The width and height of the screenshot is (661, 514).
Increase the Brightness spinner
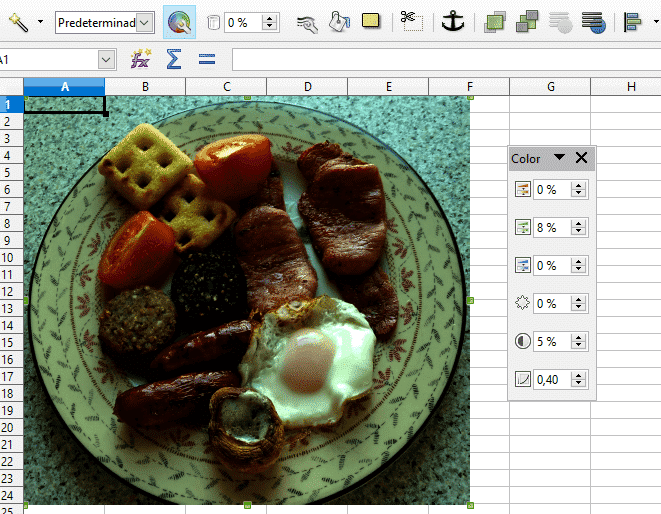[579, 299]
